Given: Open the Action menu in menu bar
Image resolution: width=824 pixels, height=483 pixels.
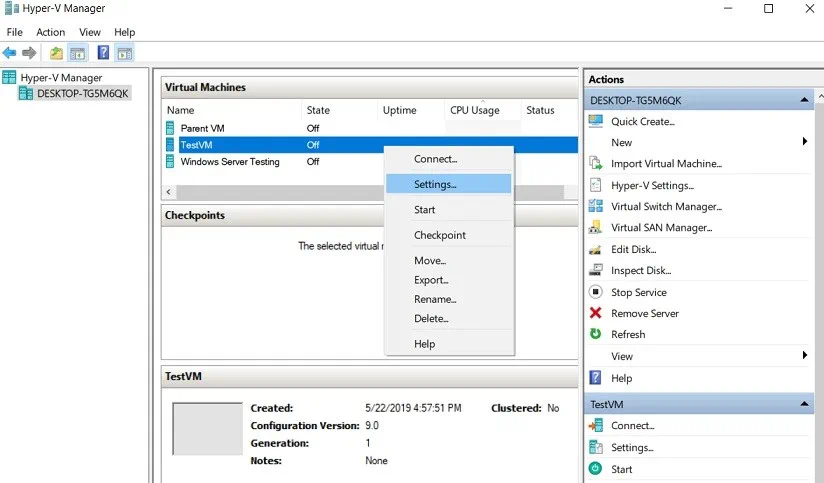Looking at the screenshot, I should click(50, 32).
